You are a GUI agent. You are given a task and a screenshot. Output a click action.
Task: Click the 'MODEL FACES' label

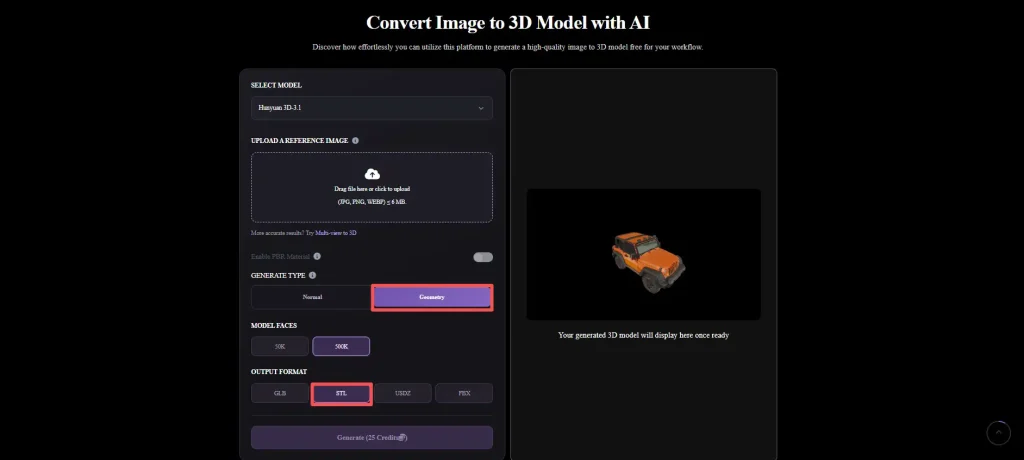click(274, 325)
